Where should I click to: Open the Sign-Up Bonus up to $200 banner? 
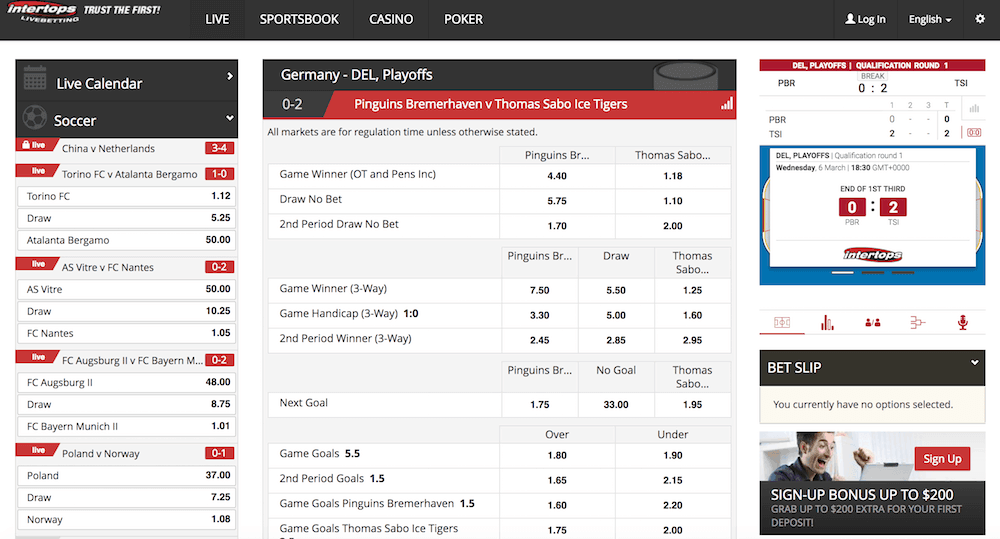pos(872,483)
